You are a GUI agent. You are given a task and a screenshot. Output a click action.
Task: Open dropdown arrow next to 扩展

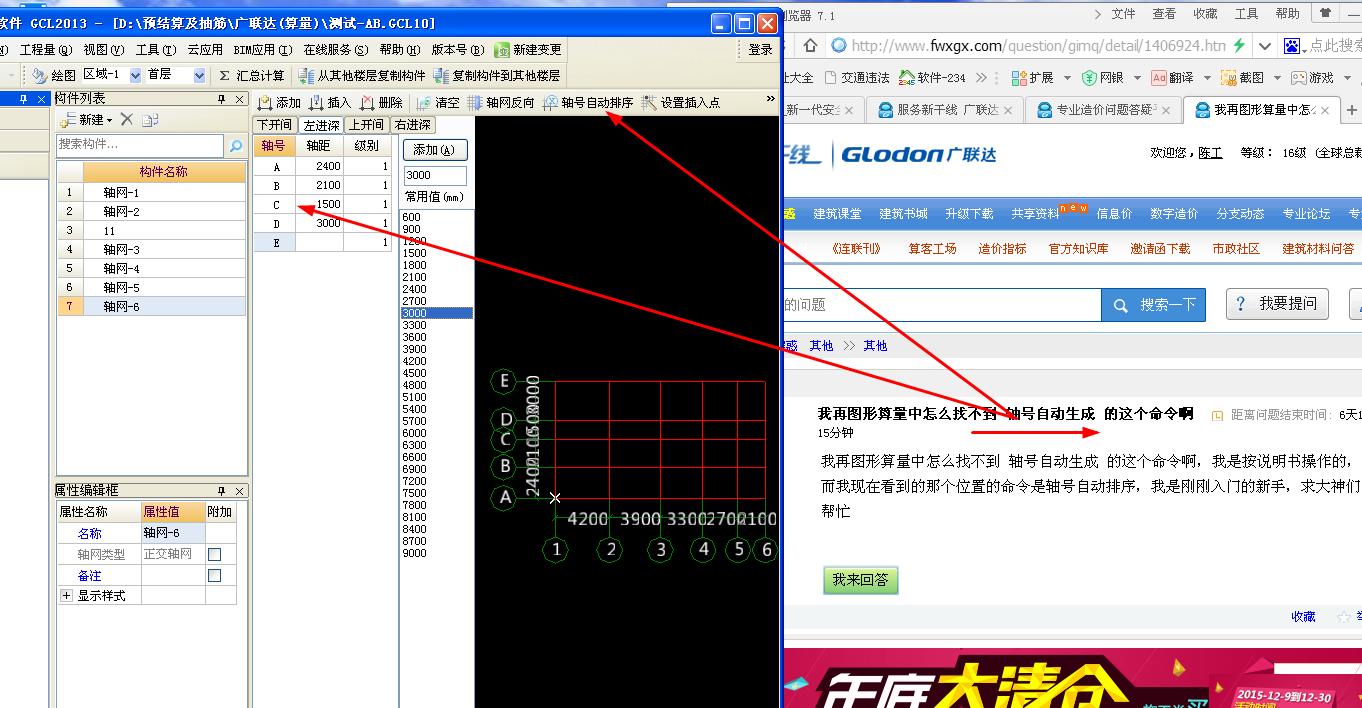pos(1066,77)
